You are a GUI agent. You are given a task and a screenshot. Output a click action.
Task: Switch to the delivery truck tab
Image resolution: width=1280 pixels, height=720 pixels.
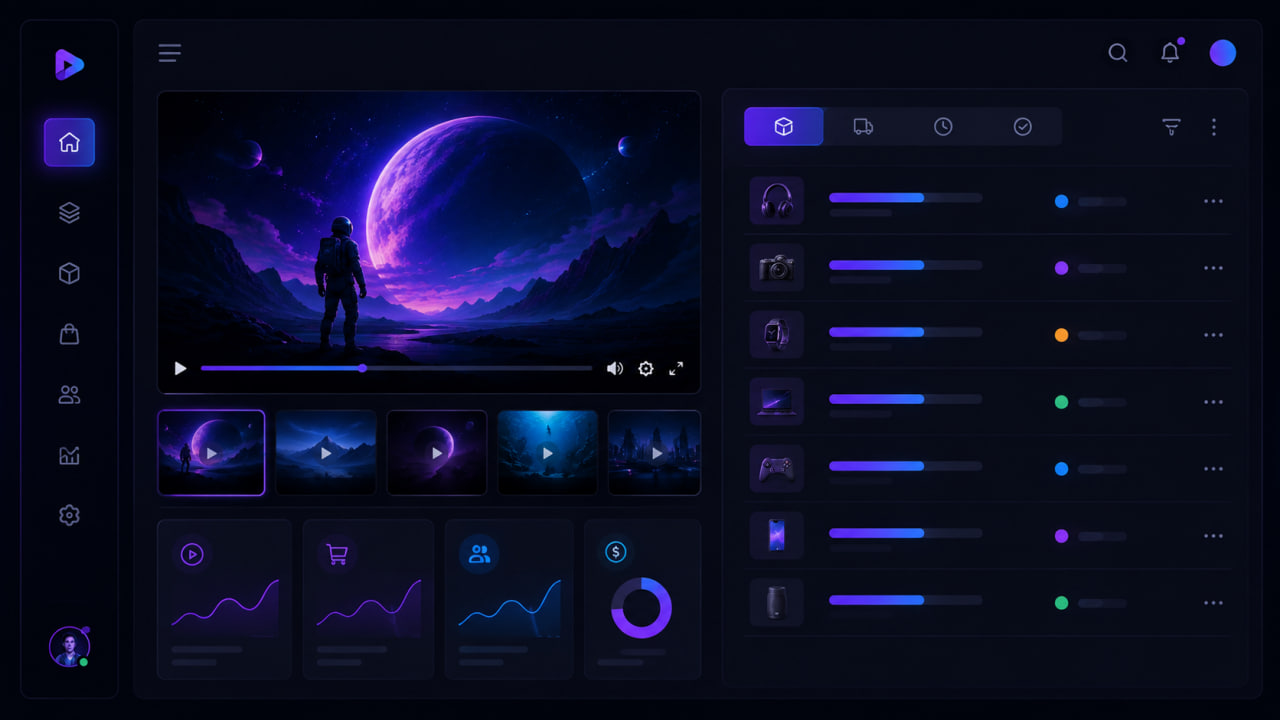coord(863,127)
